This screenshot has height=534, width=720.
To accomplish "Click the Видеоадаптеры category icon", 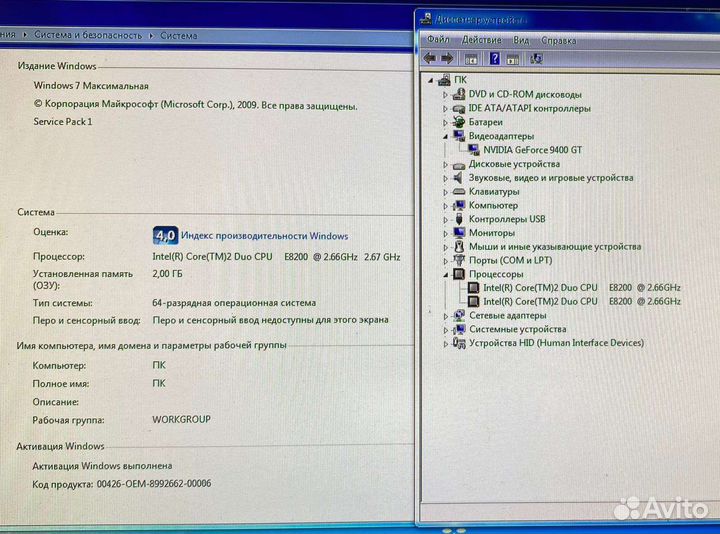I will click(459, 136).
